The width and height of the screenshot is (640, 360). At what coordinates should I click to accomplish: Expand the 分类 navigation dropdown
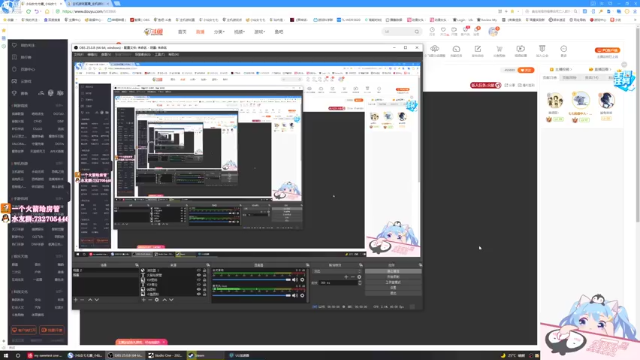[x=219, y=32]
